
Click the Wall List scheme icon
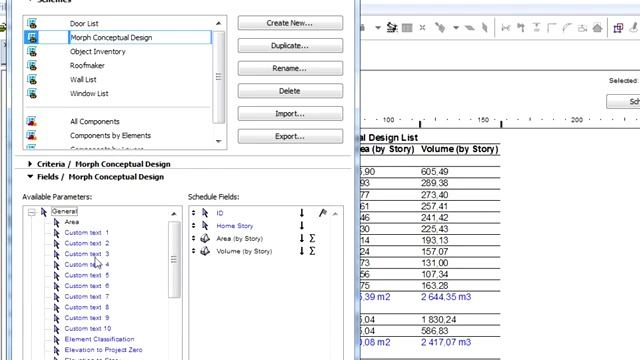(x=32, y=80)
